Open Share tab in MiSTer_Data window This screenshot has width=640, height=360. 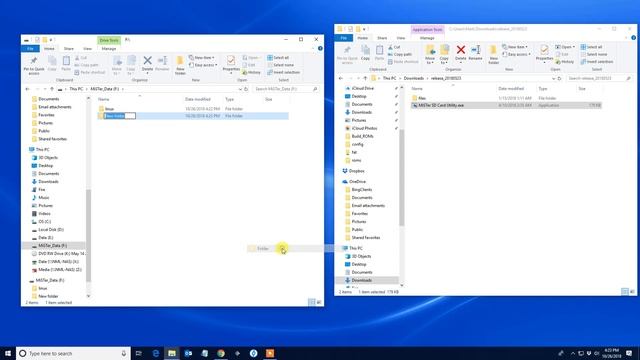point(69,49)
